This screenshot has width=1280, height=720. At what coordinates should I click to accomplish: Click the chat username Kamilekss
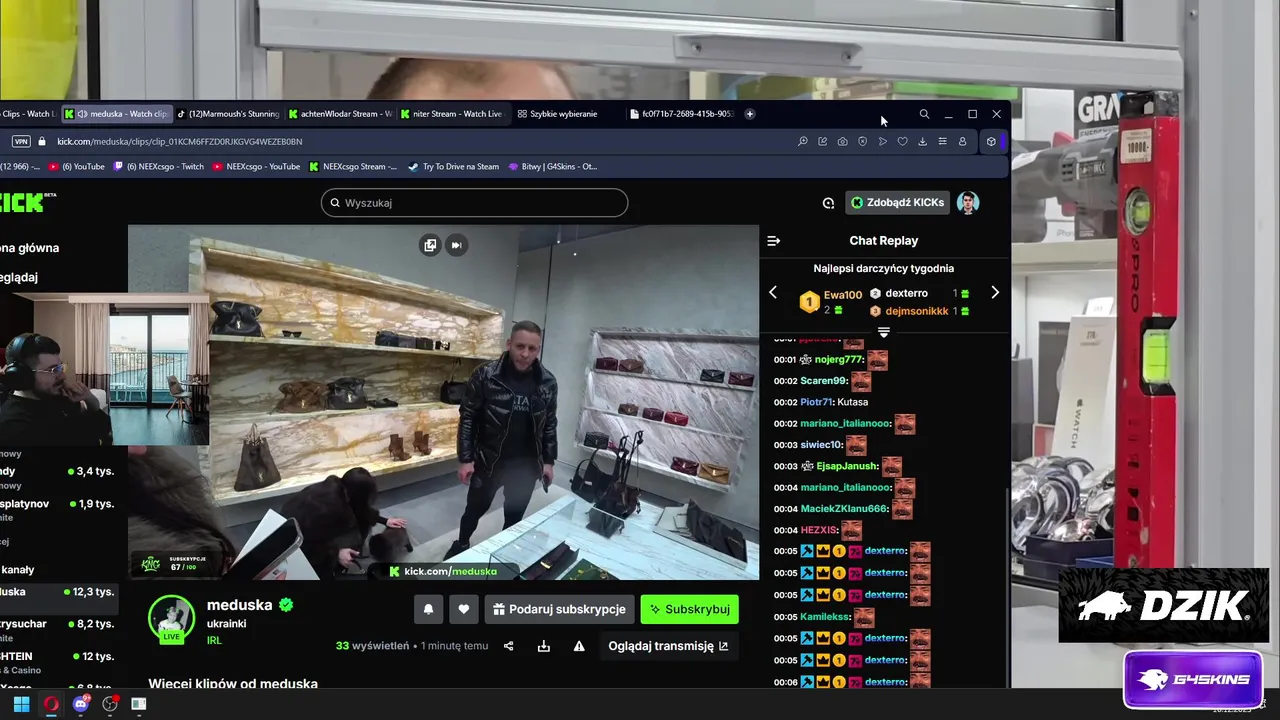click(824, 617)
